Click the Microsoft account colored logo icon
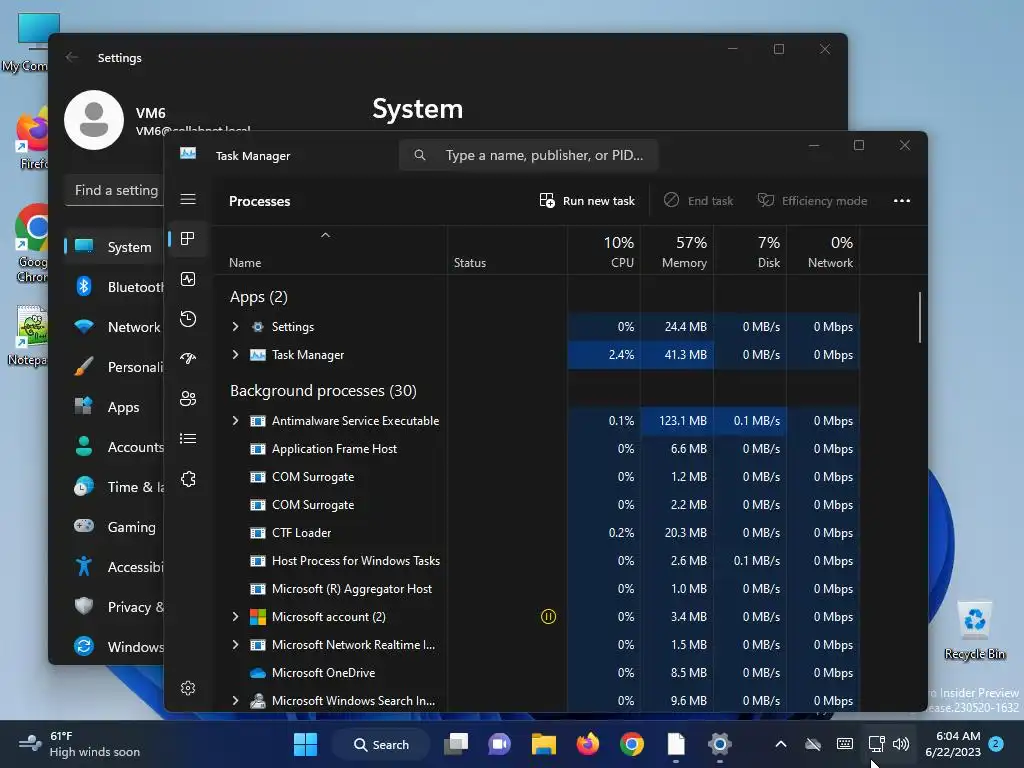Viewport: 1024px width, 768px height. click(258, 616)
